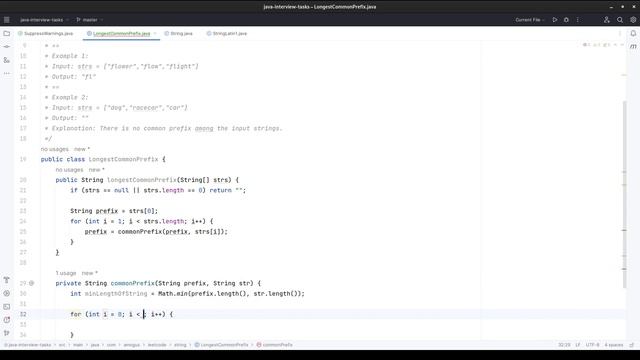
Task: Open the Project tool window
Action: pos(7,33)
